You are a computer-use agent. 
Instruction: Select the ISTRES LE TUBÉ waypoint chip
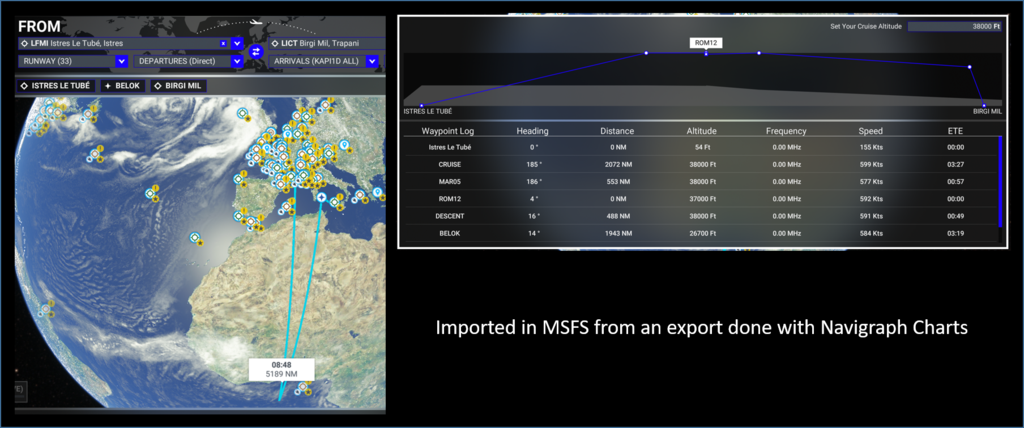56,86
